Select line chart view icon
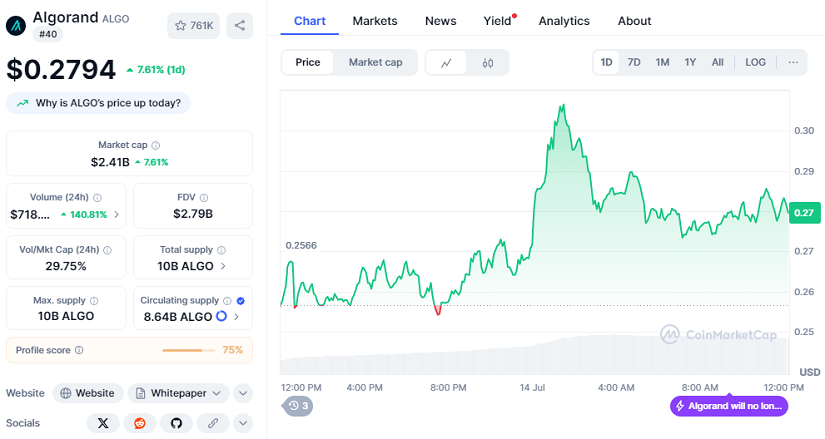Screen dimensions: 825x439 [x=446, y=63]
